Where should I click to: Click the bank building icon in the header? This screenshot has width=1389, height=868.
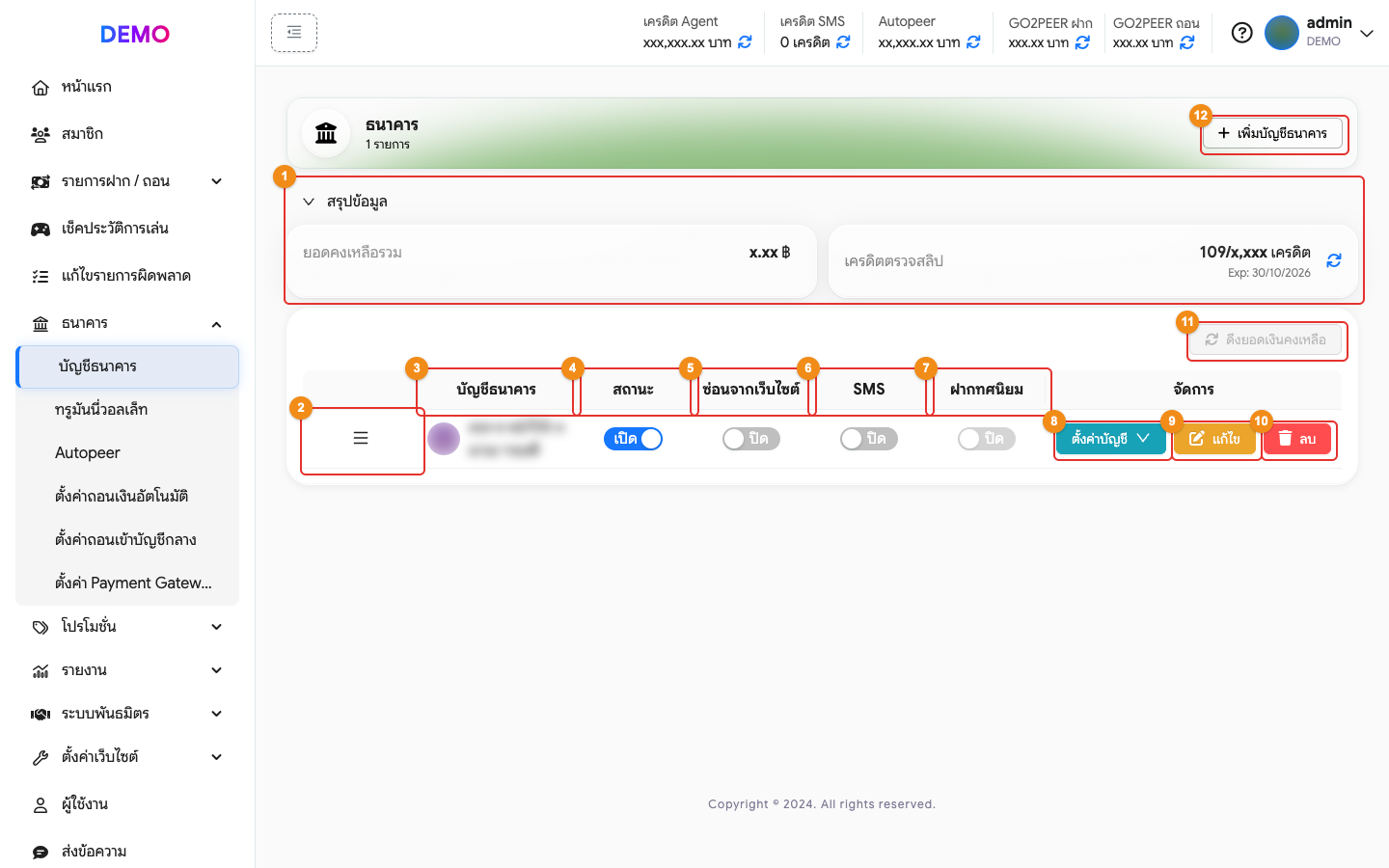pos(326,133)
